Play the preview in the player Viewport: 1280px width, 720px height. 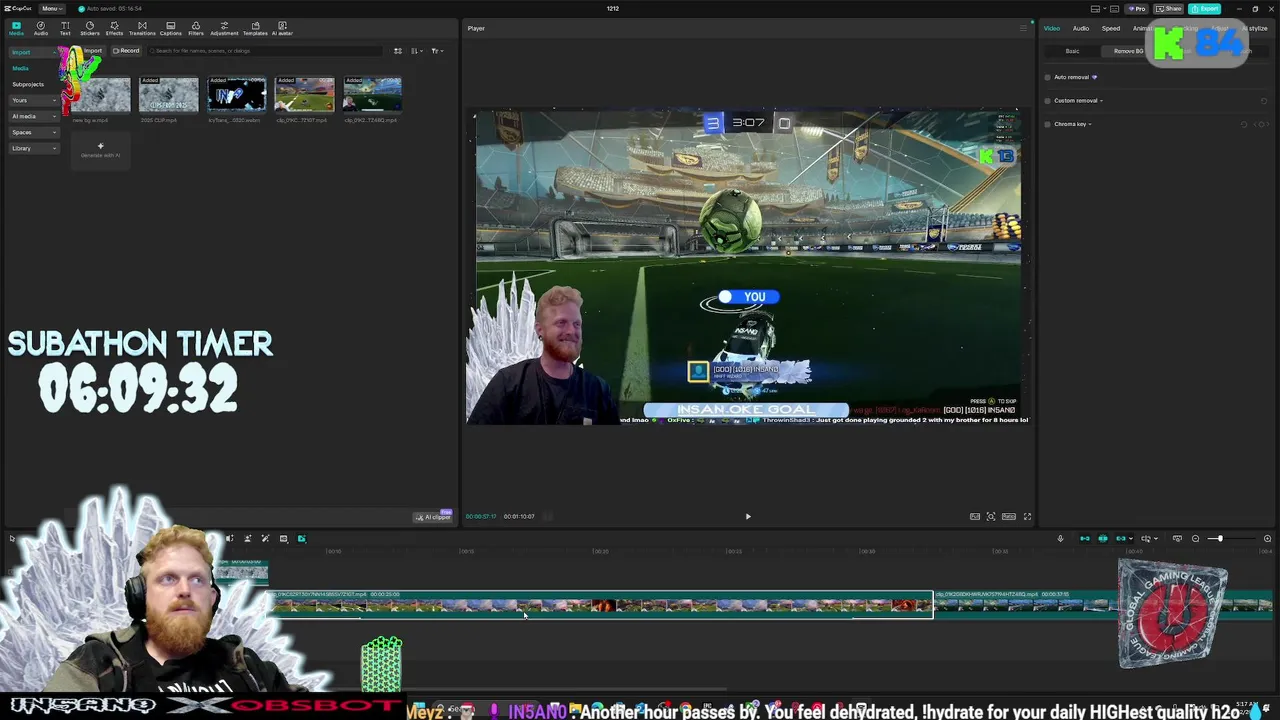748,517
